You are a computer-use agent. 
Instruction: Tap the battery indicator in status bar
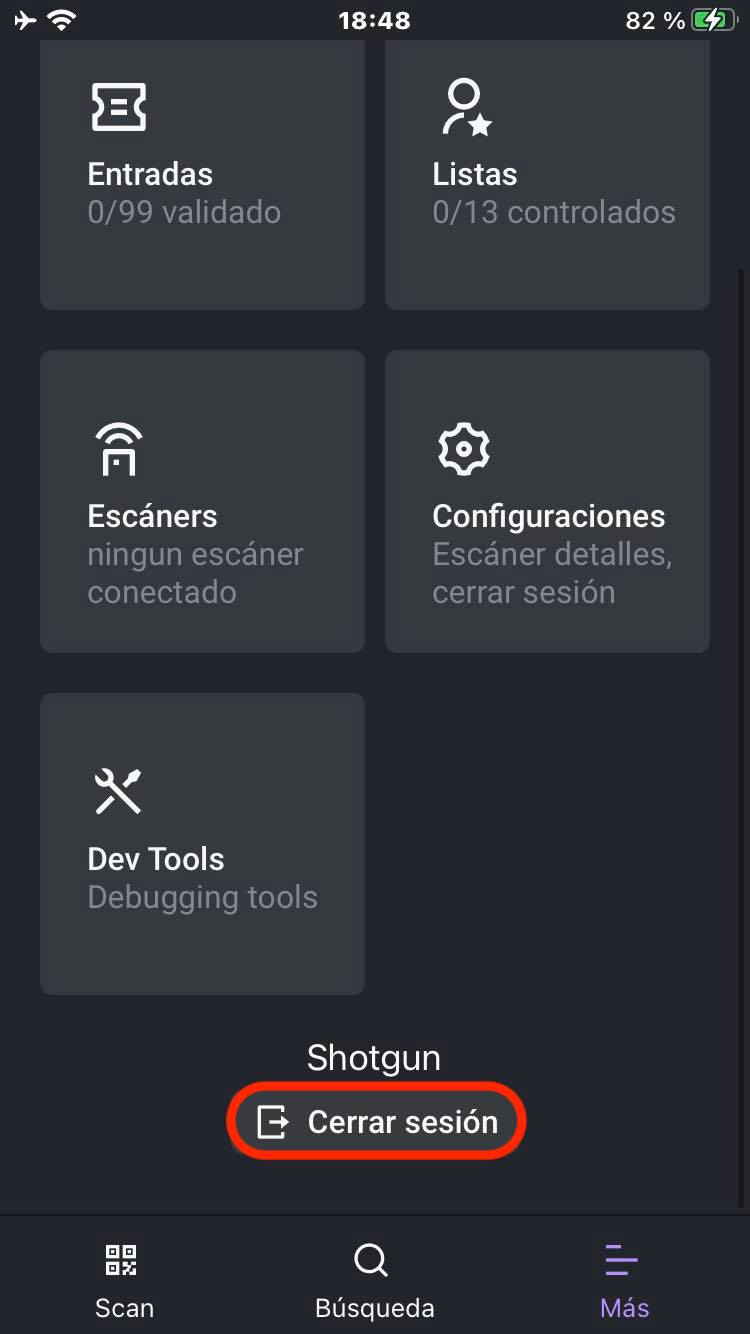coord(714,20)
